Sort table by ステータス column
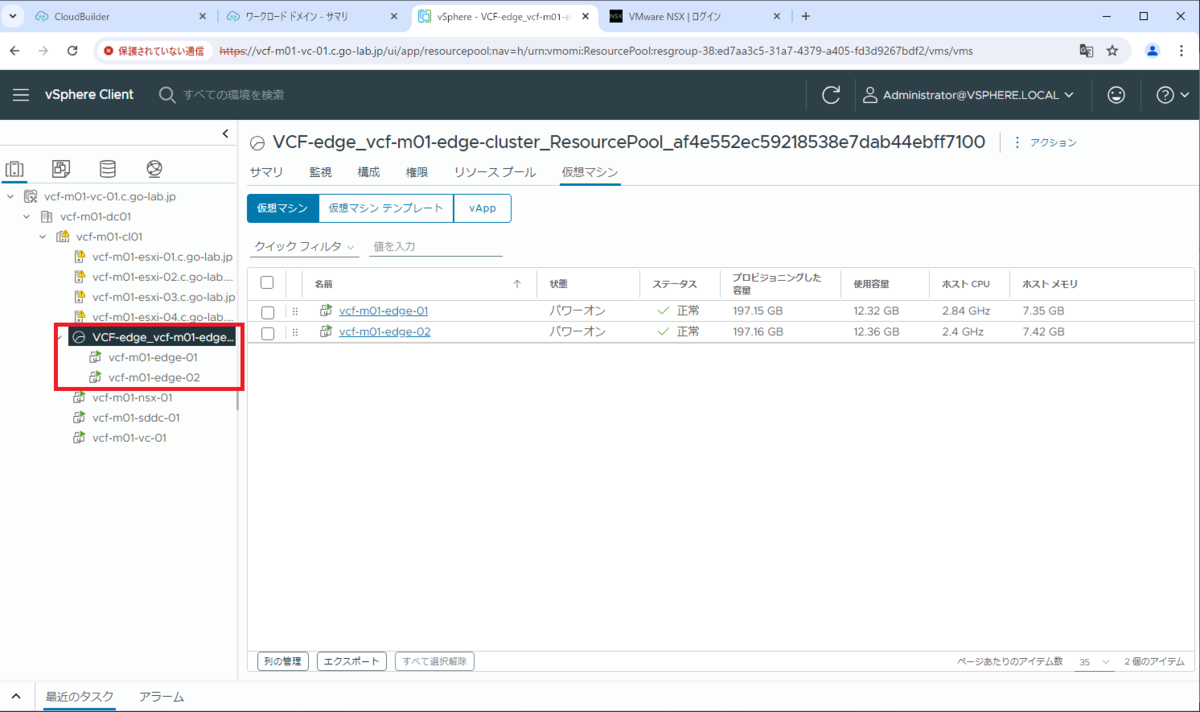1200x712 pixels. [x=674, y=284]
